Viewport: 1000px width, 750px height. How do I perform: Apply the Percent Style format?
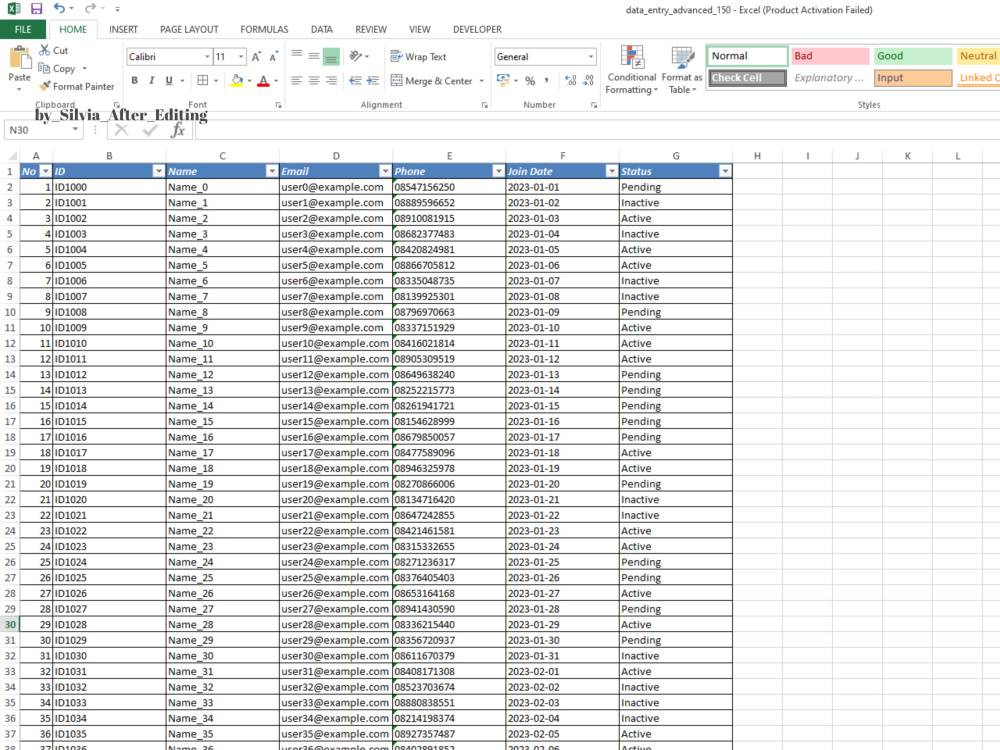coord(530,81)
